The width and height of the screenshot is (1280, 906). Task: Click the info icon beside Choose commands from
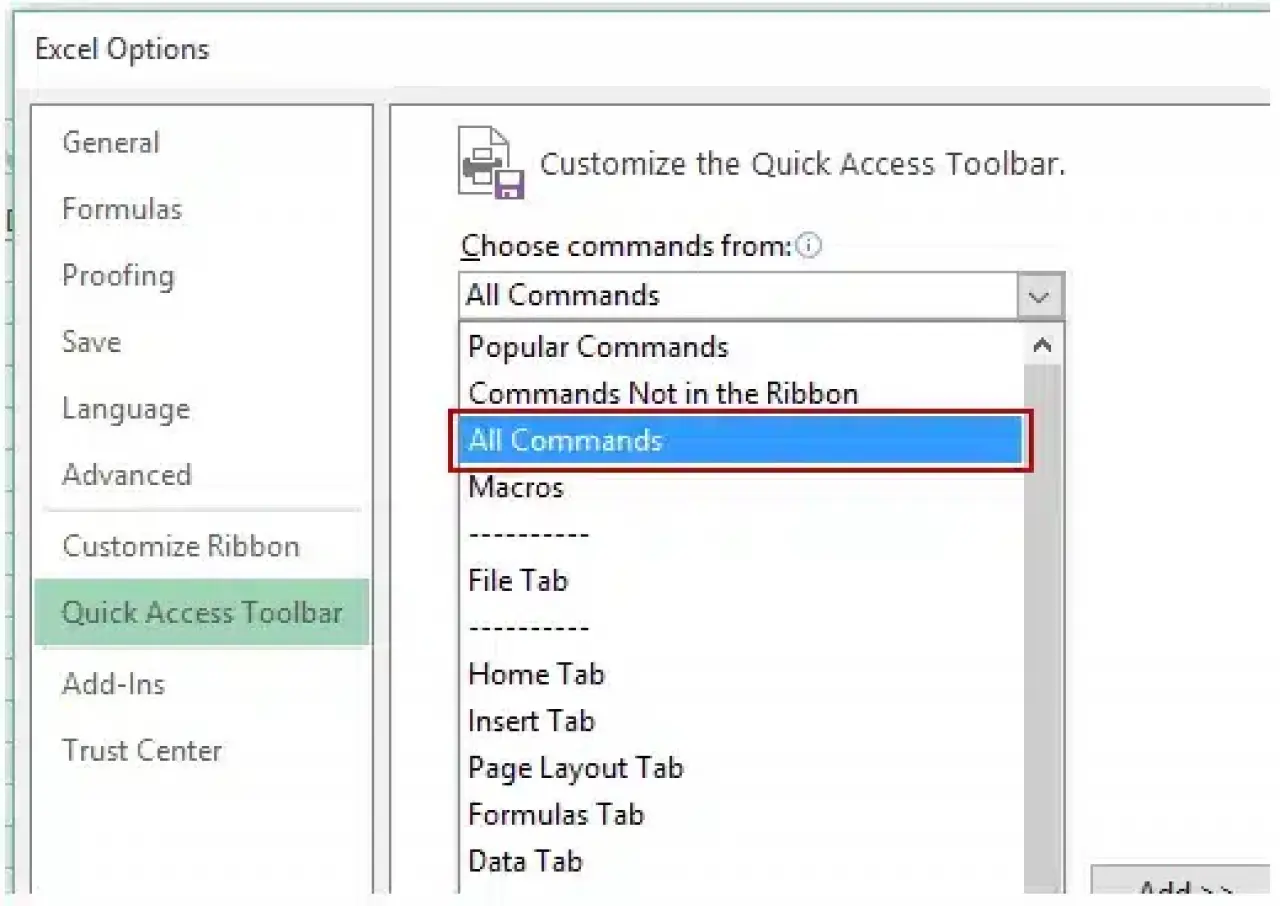809,246
